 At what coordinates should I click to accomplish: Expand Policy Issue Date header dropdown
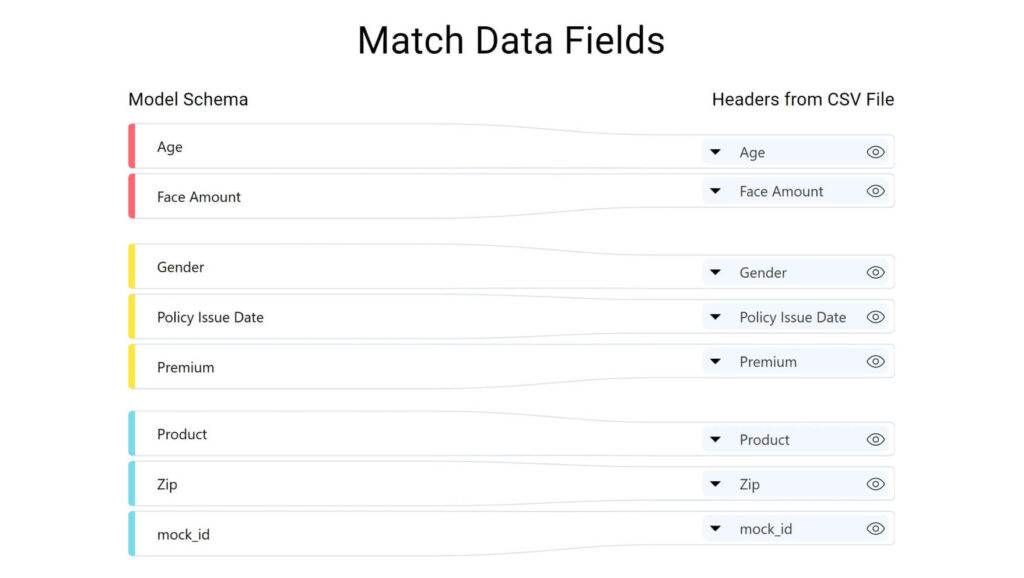(715, 317)
